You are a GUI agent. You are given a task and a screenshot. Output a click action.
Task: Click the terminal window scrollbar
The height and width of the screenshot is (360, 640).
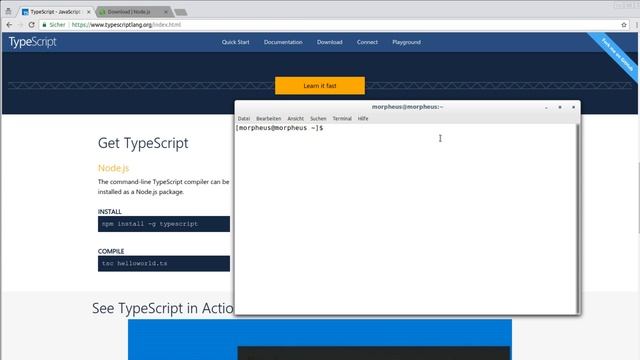(x=578, y=219)
